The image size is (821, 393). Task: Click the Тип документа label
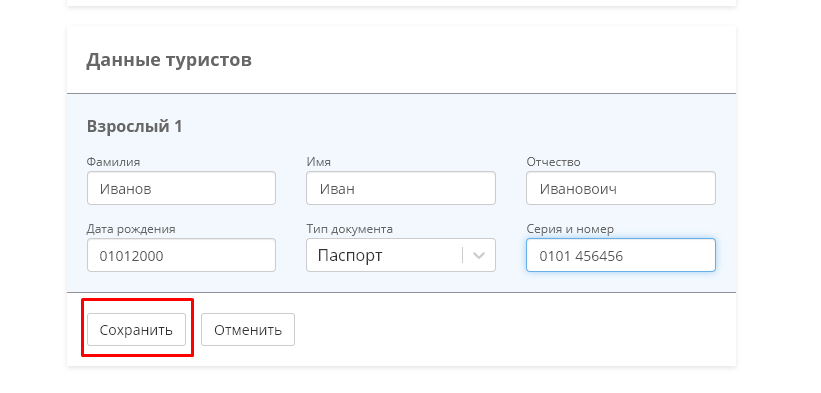(x=349, y=229)
